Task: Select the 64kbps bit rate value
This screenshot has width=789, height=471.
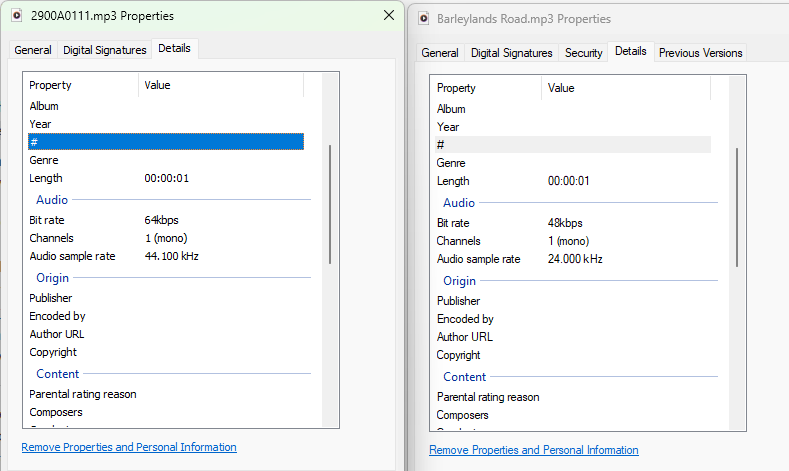Action: tap(162, 219)
